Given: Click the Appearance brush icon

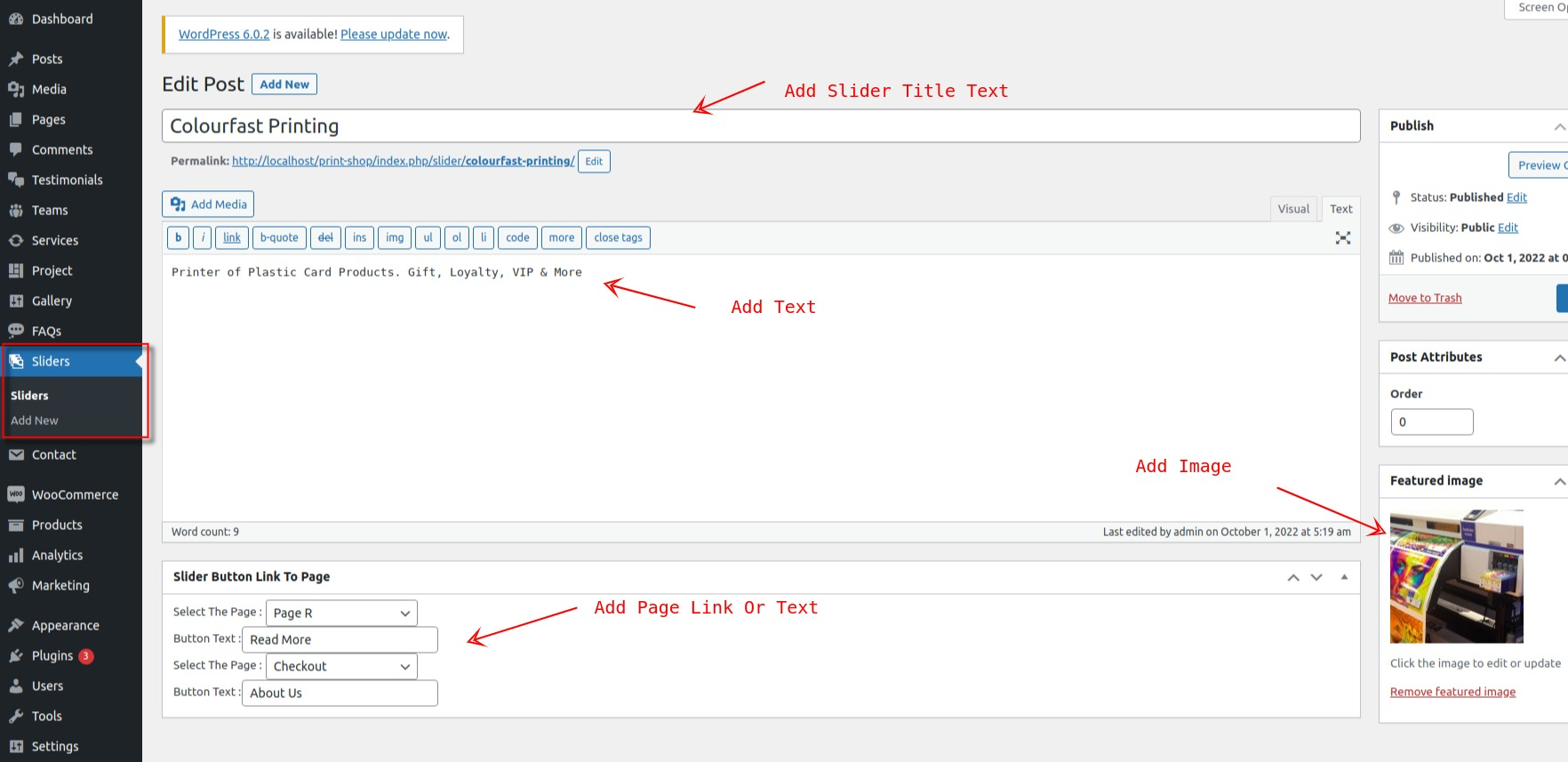Looking at the screenshot, I should click(x=16, y=625).
